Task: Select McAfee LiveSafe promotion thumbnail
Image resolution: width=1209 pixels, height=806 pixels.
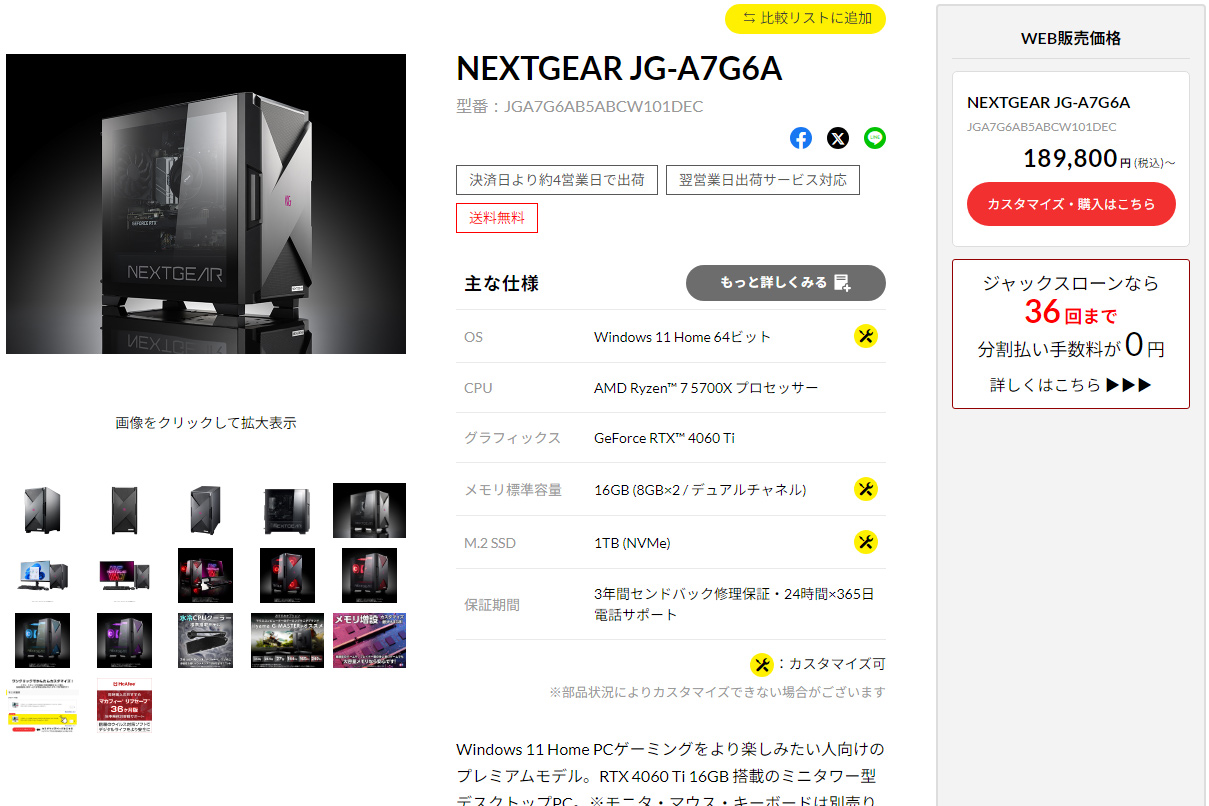Action: [124, 706]
